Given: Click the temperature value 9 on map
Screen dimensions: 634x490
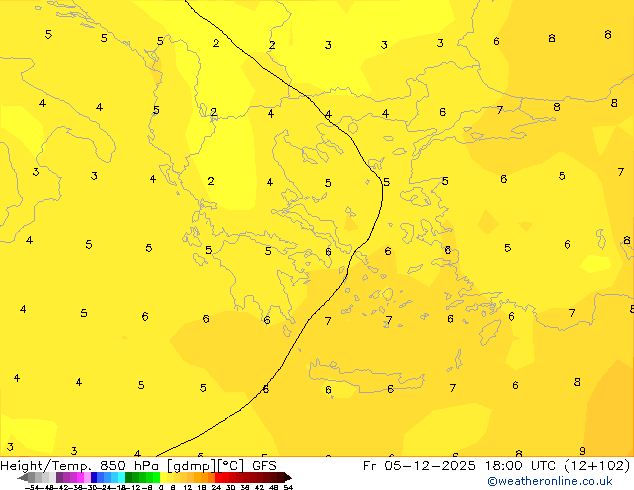Looking at the screenshot, I should (582, 451).
